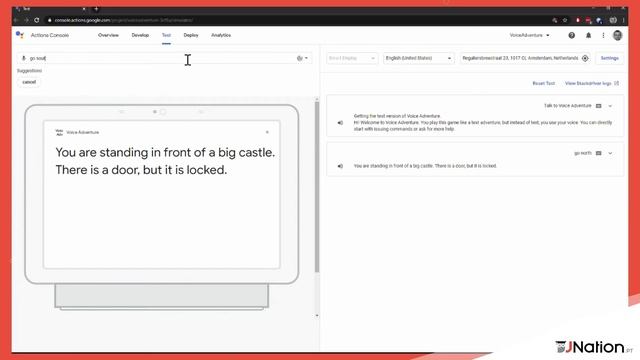Viewport: 640px width, 360px height.
Task: Open the View Stackdriver logs link
Action: 588,83
